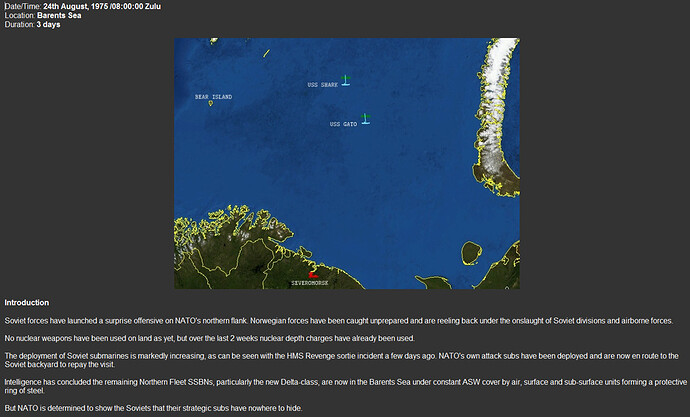Click the USS Gato submarine icon
The image size is (690, 417).
[365, 119]
